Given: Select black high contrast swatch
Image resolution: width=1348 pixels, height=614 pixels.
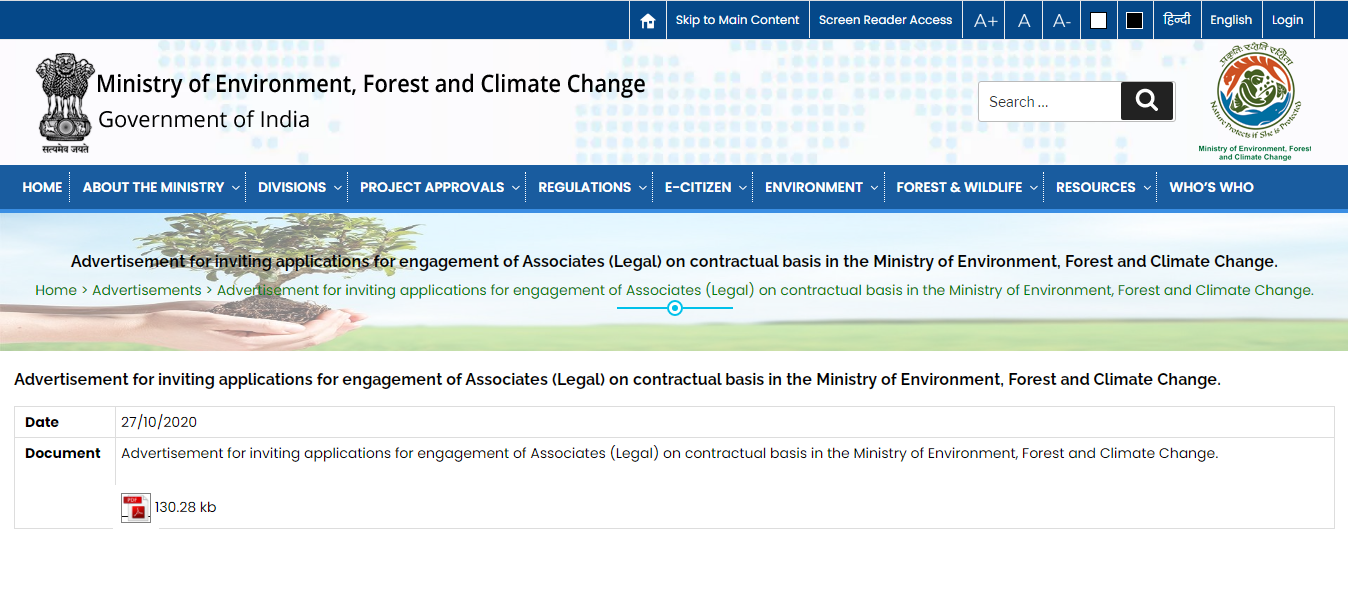Looking at the screenshot, I should point(1134,20).
